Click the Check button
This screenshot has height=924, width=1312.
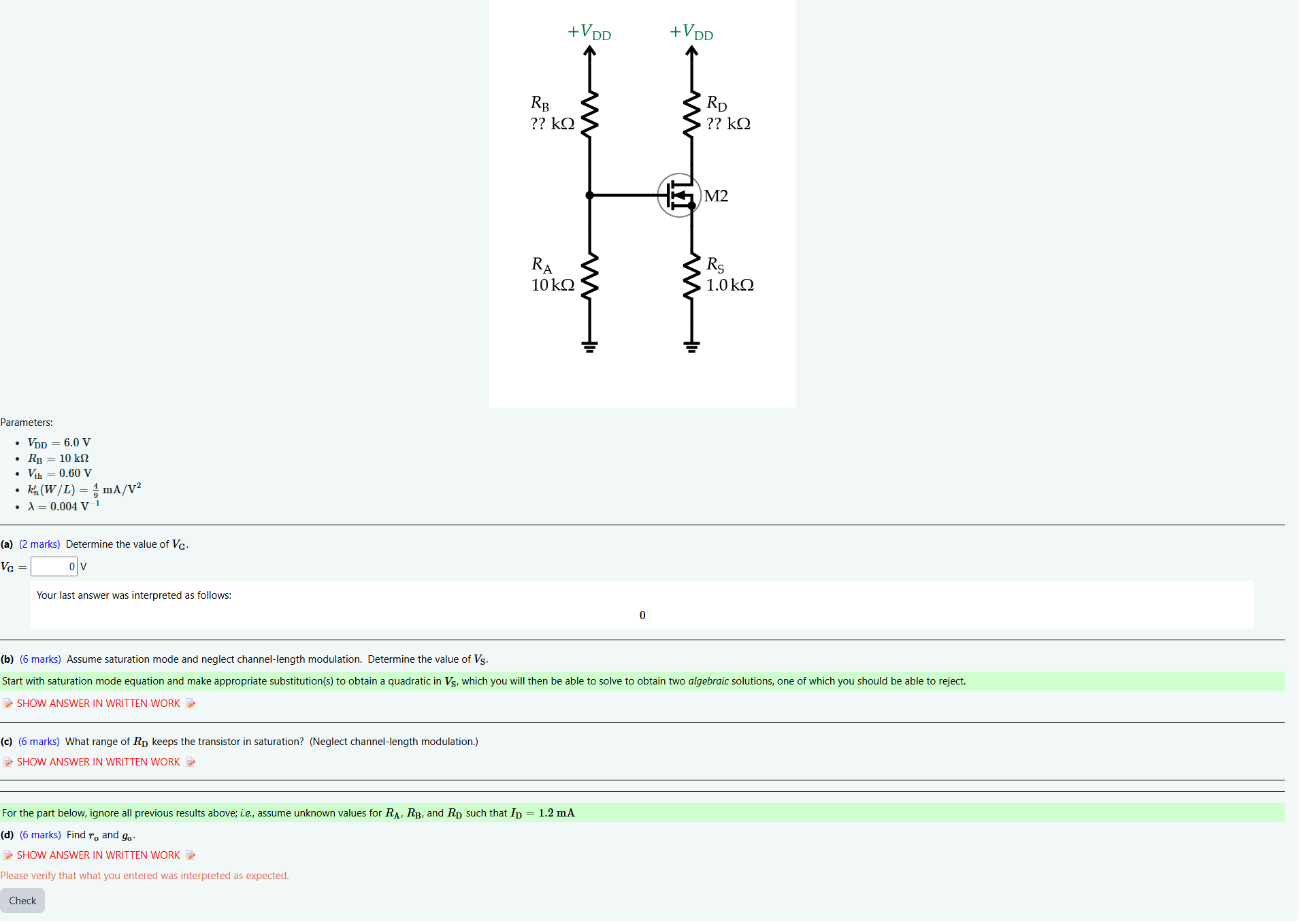(22, 901)
